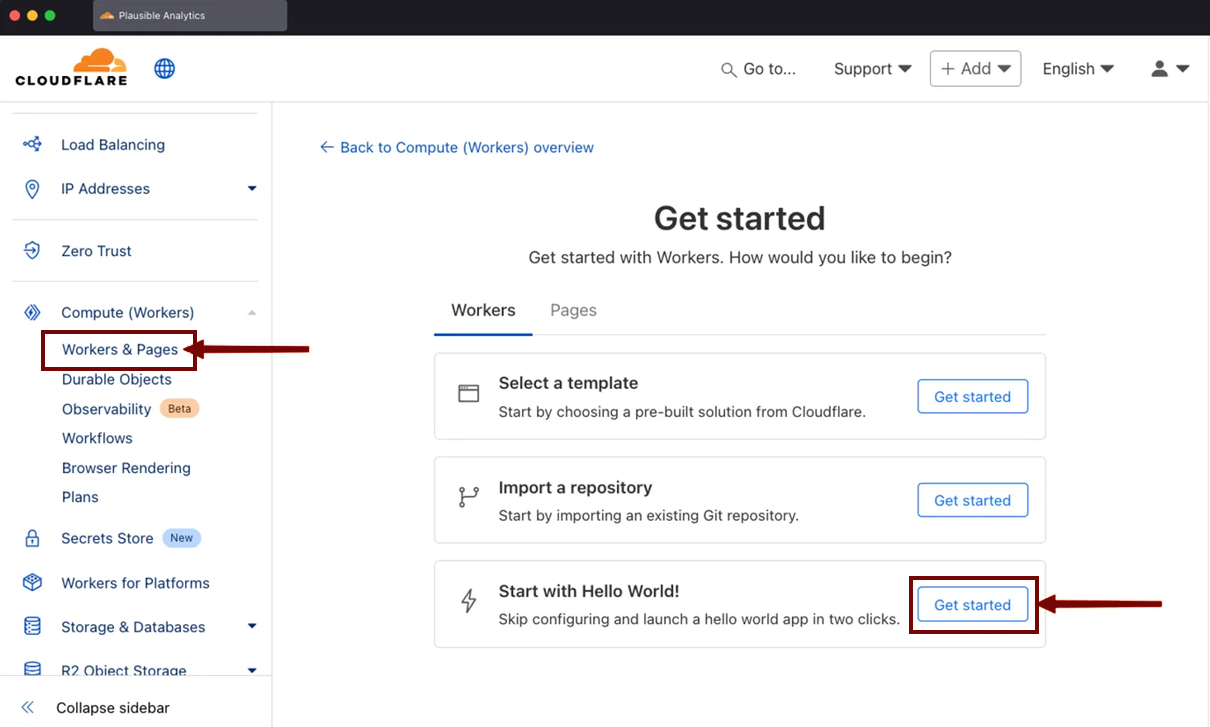Screen dimensions: 1210x727
Task: Expand the IP Addresses section
Action: click(251, 188)
